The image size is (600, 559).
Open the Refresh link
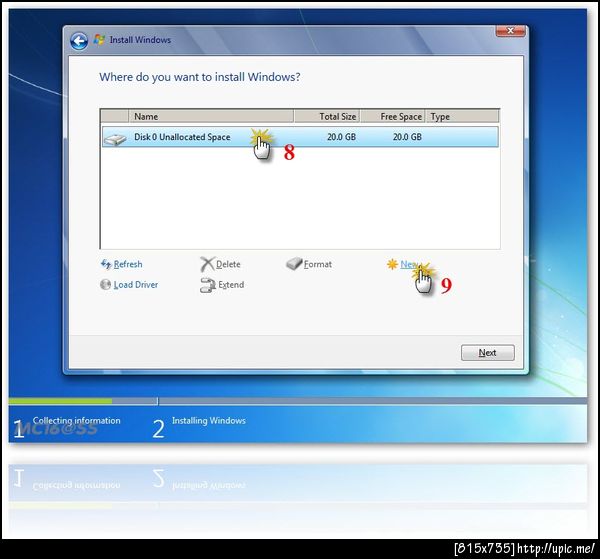point(128,264)
